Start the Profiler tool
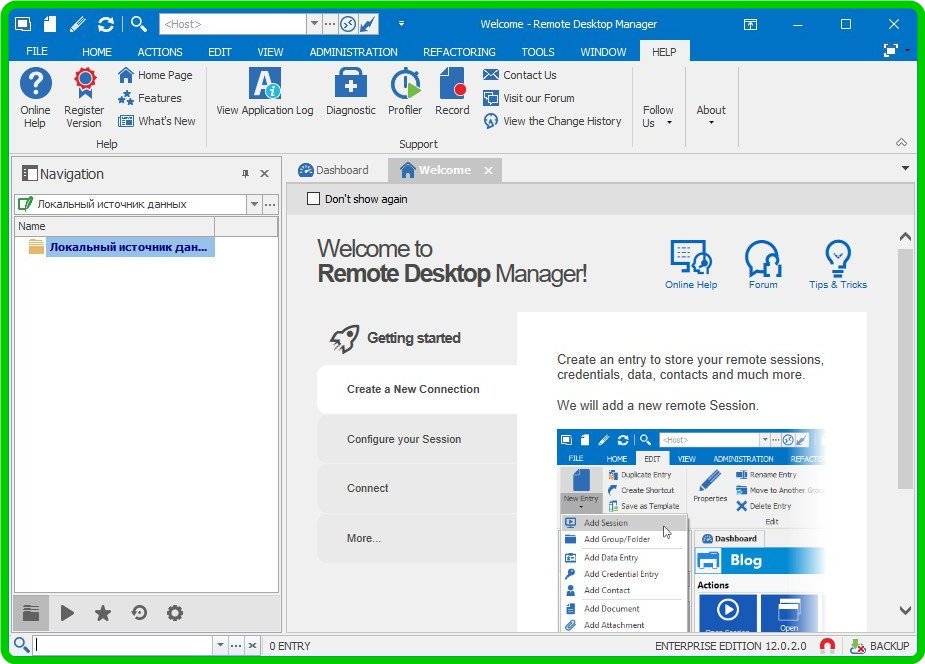This screenshot has height=664, width=925. coord(405,91)
